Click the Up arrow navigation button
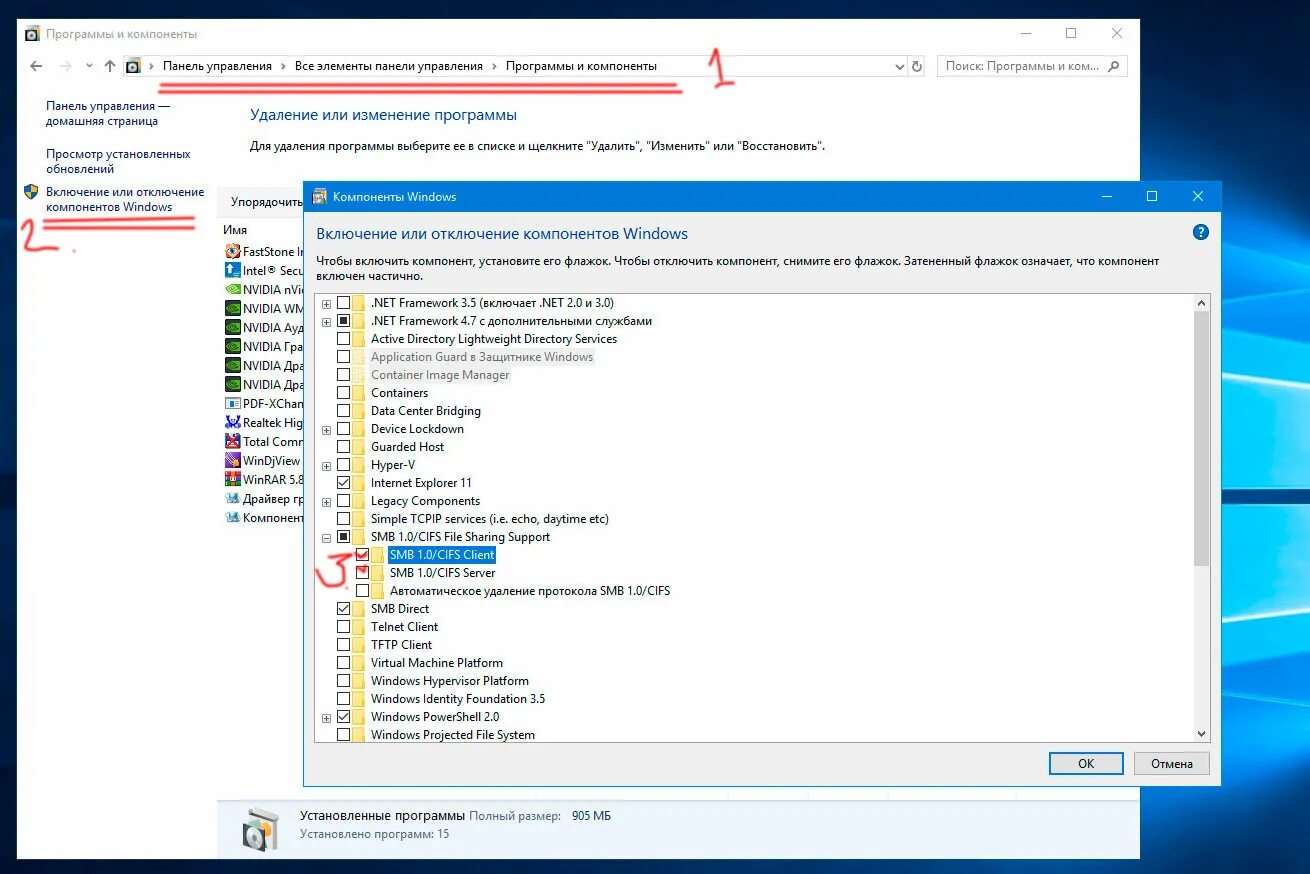 [110, 66]
